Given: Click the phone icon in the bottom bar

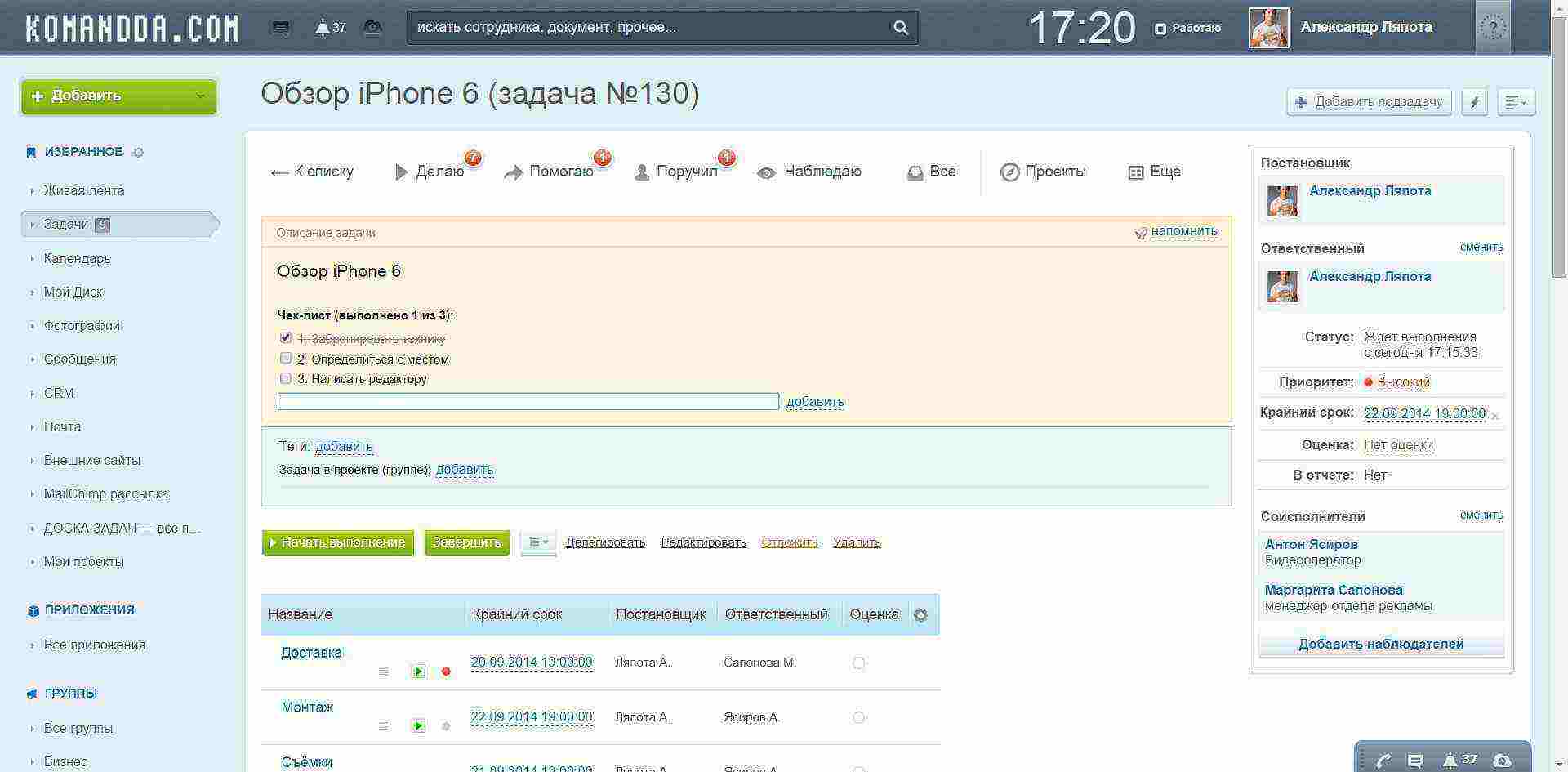Looking at the screenshot, I should pyautogui.click(x=1383, y=761).
